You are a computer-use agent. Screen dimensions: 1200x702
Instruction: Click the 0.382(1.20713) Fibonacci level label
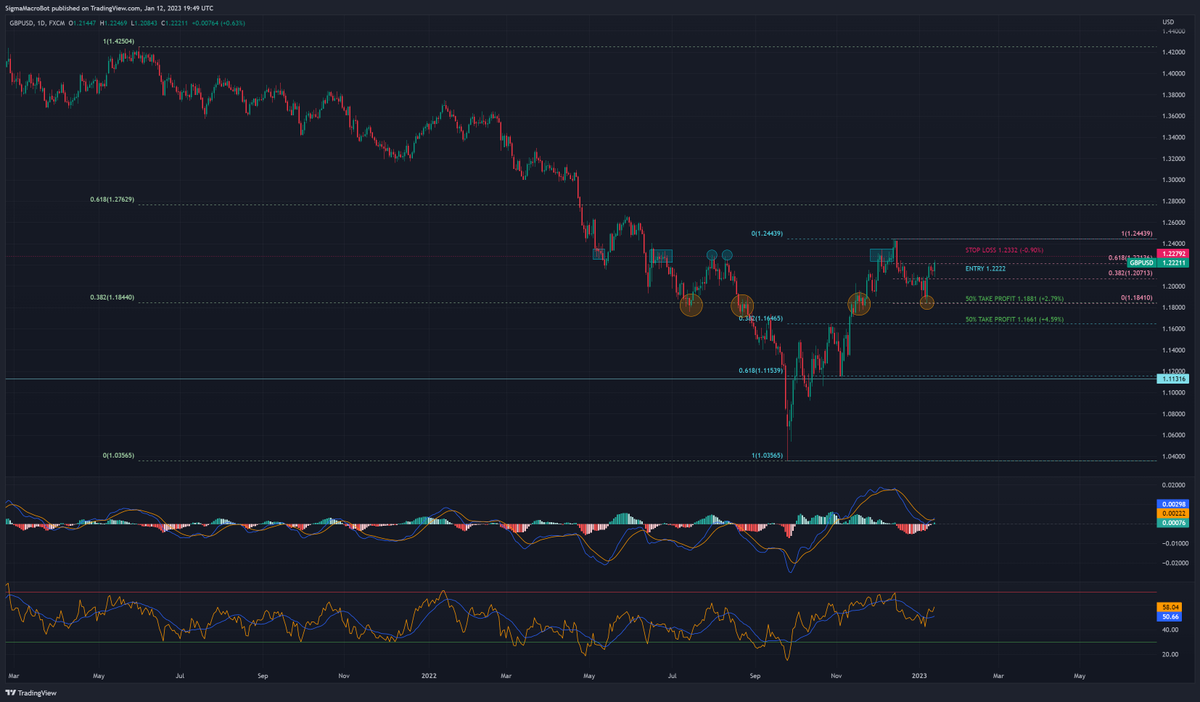tap(1131, 272)
